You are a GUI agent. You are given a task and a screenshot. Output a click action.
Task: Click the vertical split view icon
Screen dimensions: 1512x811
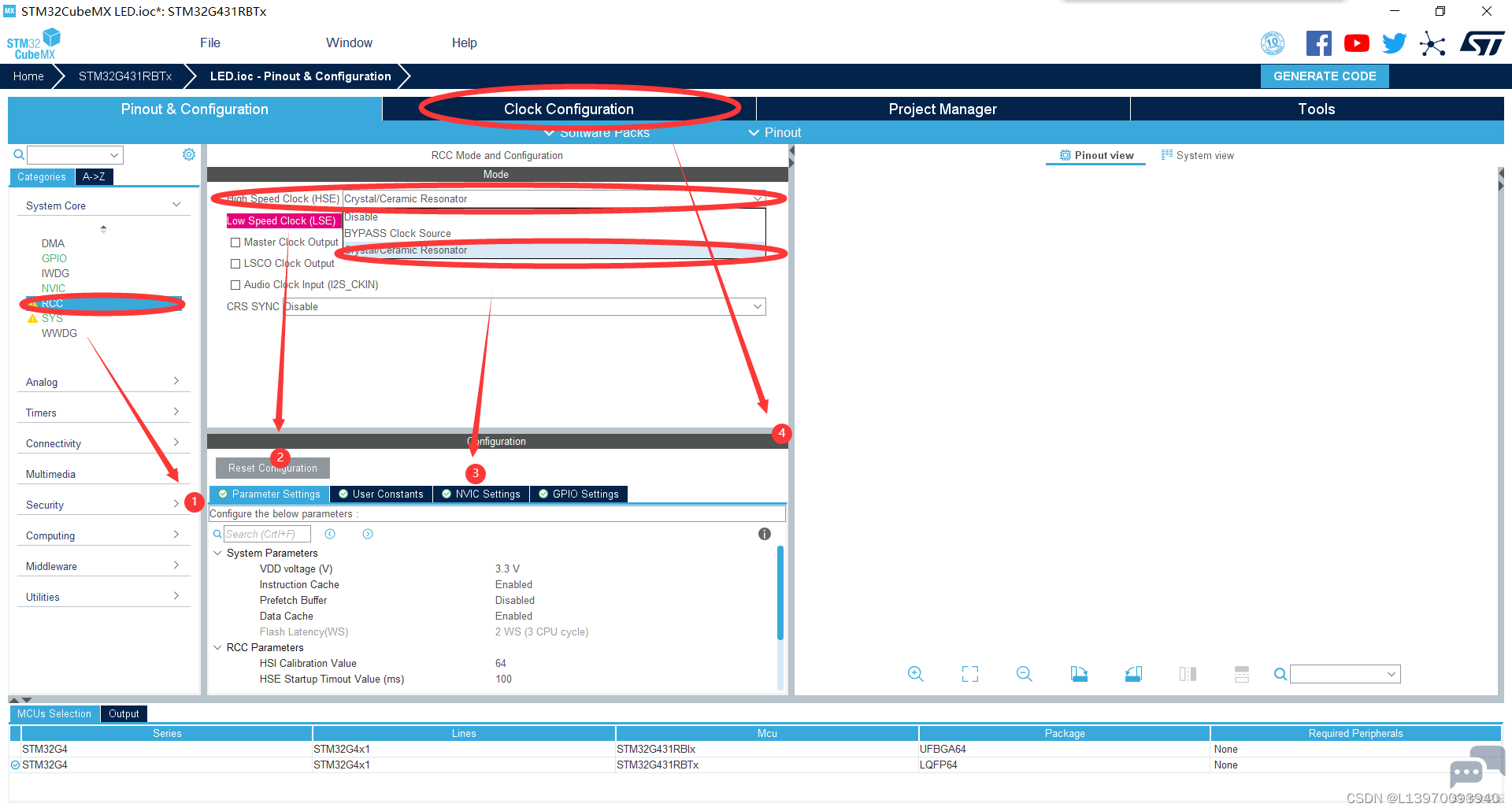pos(1188,674)
